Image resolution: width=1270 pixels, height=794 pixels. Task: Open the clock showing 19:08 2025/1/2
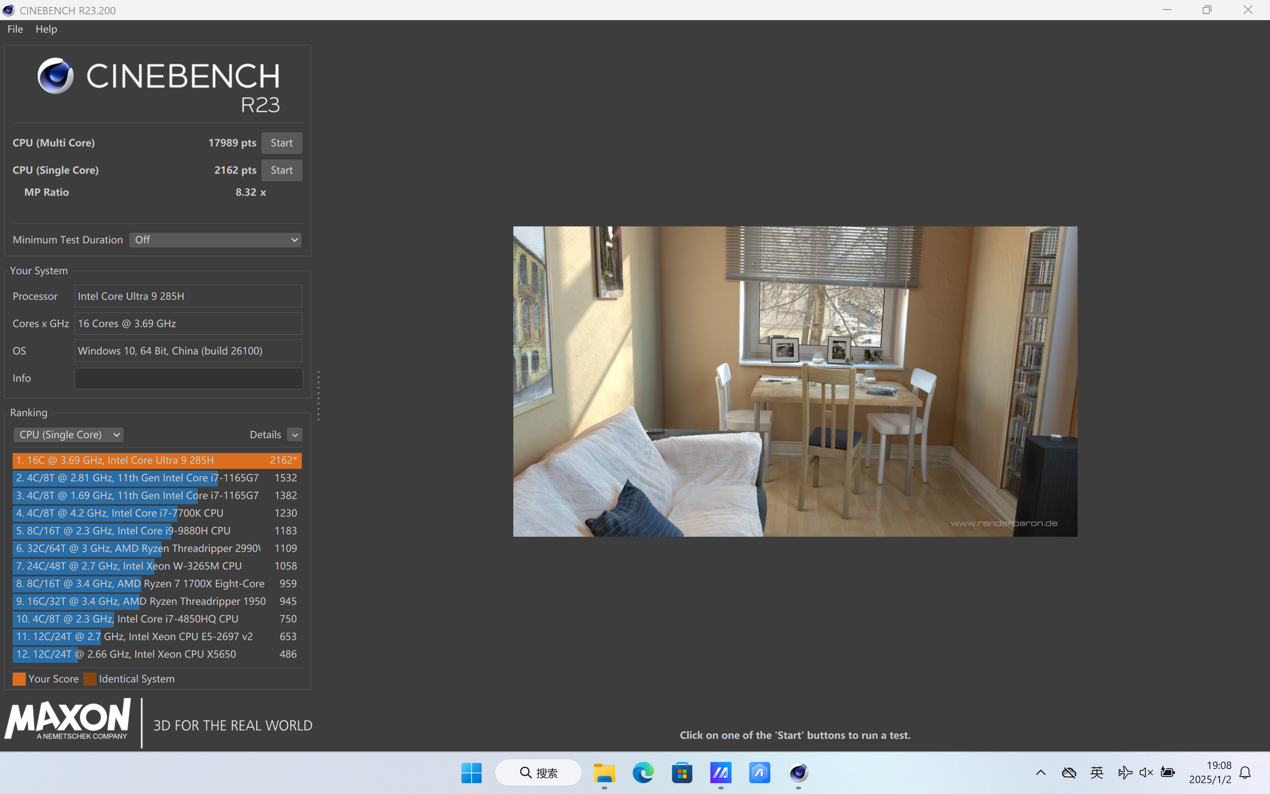click(1210, 773)
